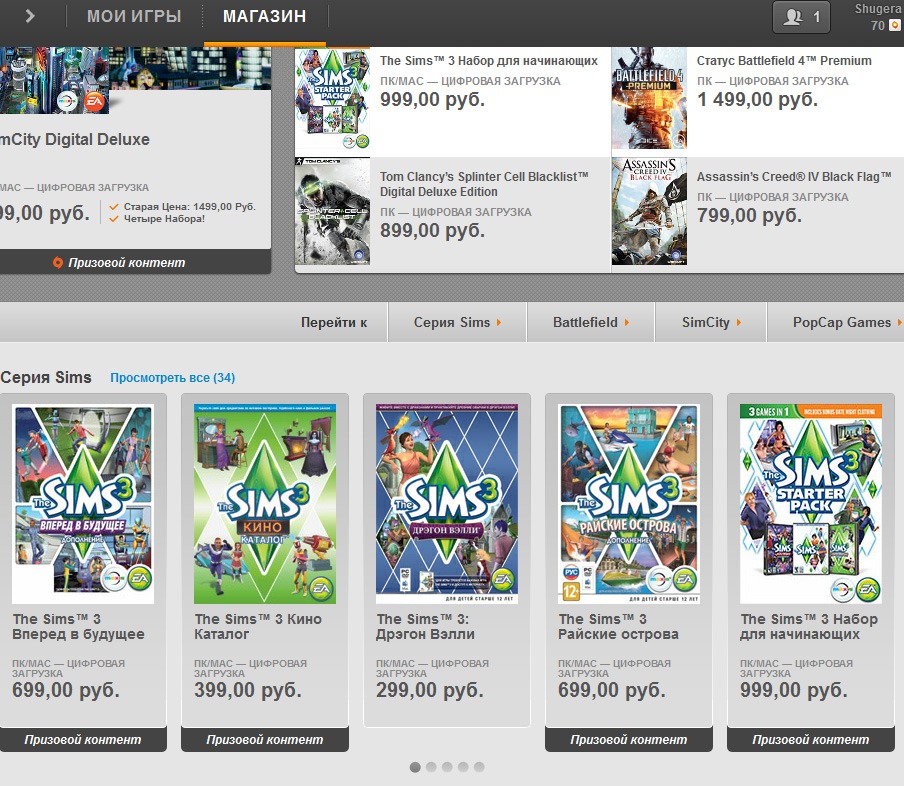Open Battlefield 4 Premium cover thumbnail
904x786 pixels.
(x=649, y=99)
